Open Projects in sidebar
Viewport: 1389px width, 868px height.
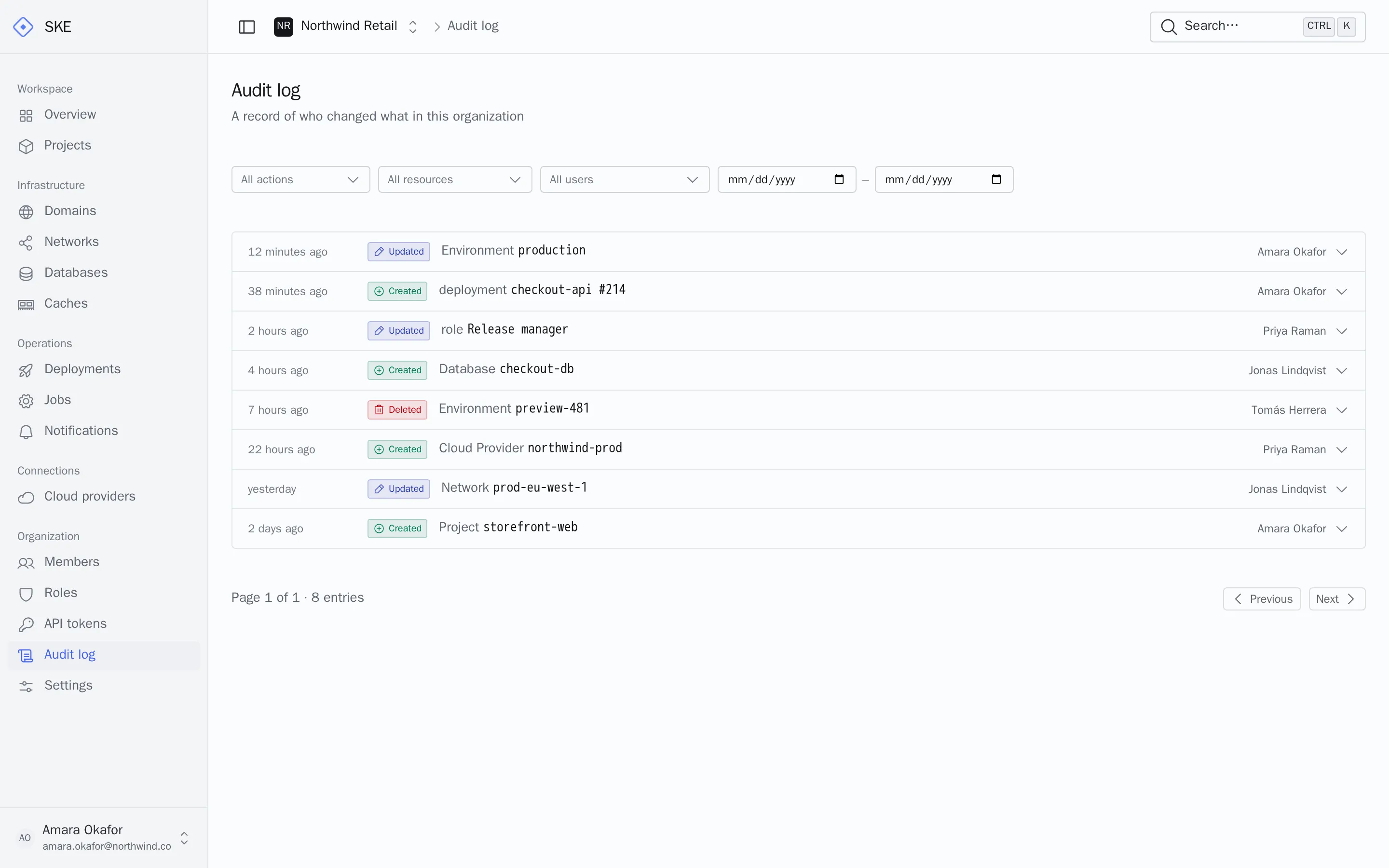(104, 146)
